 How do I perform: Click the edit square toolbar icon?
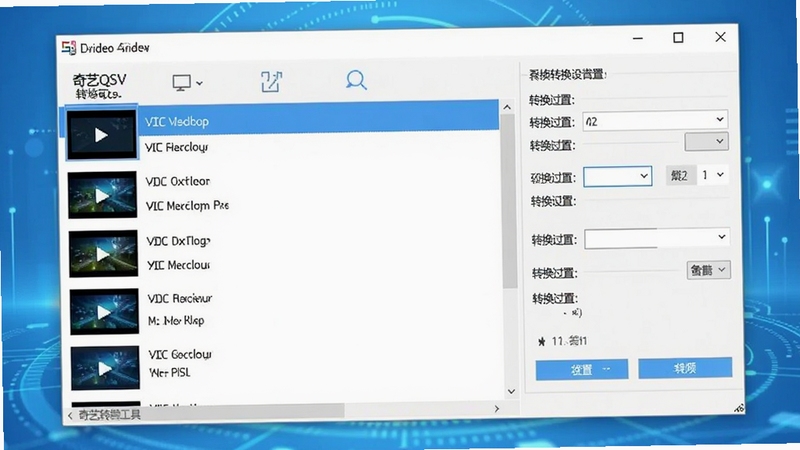click(271, 82)
